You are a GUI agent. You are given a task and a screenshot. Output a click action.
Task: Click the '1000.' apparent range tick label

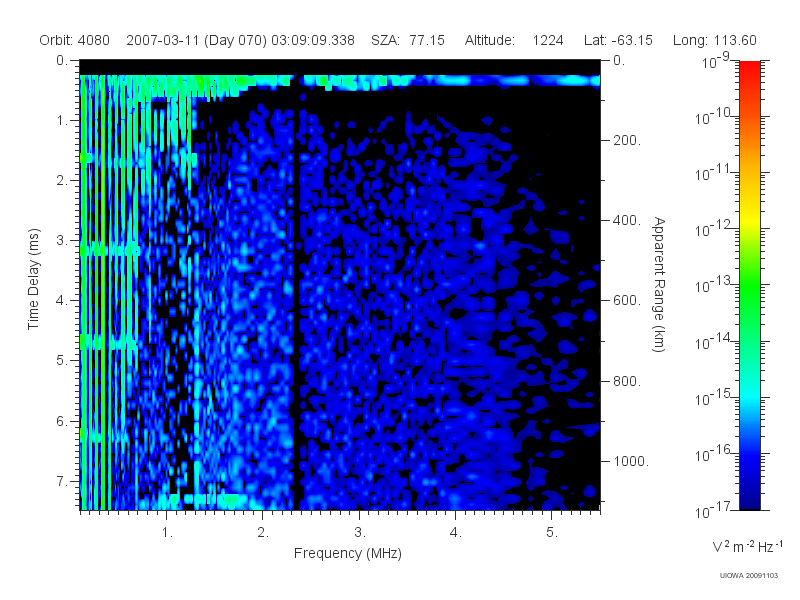coord(631,461)
